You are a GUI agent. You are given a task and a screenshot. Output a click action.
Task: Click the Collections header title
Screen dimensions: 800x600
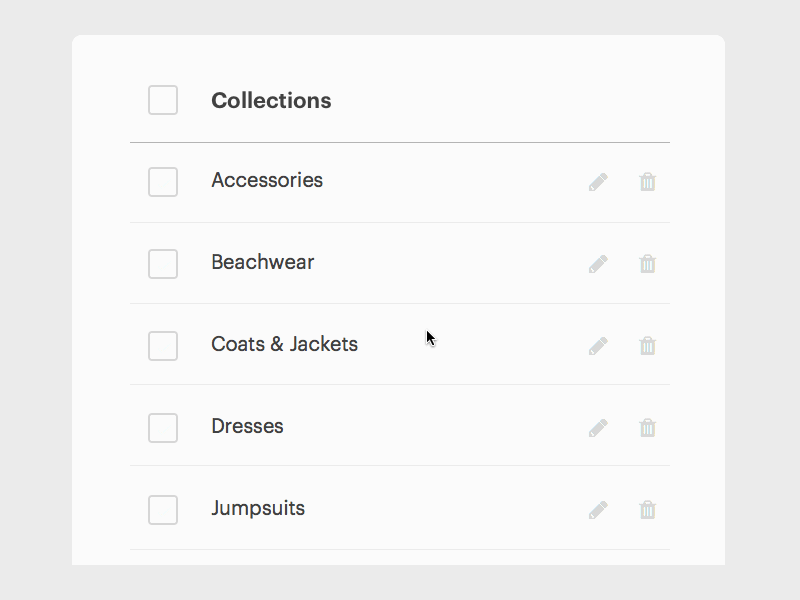click(271, 100)
